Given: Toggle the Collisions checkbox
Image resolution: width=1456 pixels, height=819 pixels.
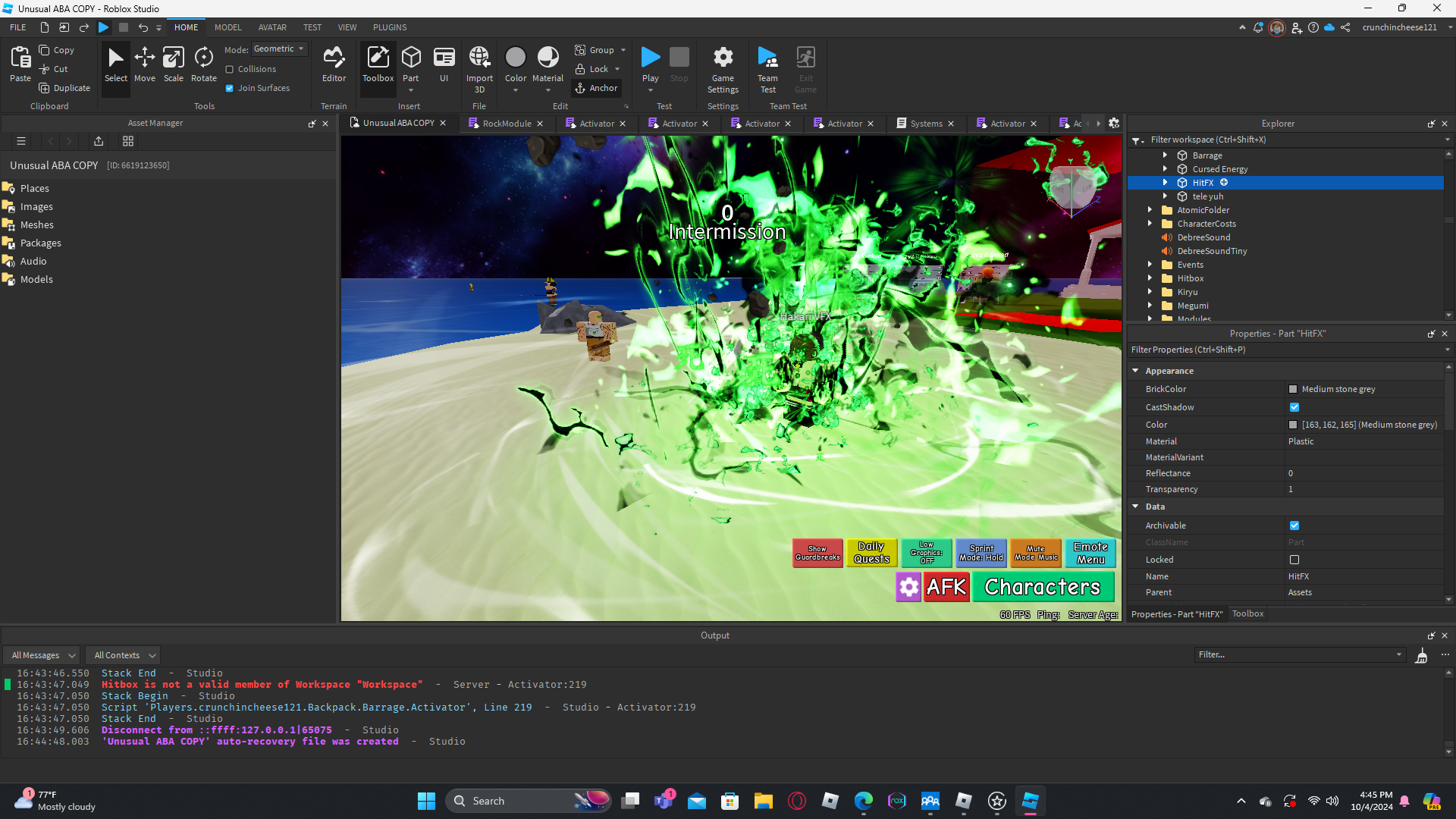Looking at the screenshot, I should pyautogui.click(x=230, y=70).
